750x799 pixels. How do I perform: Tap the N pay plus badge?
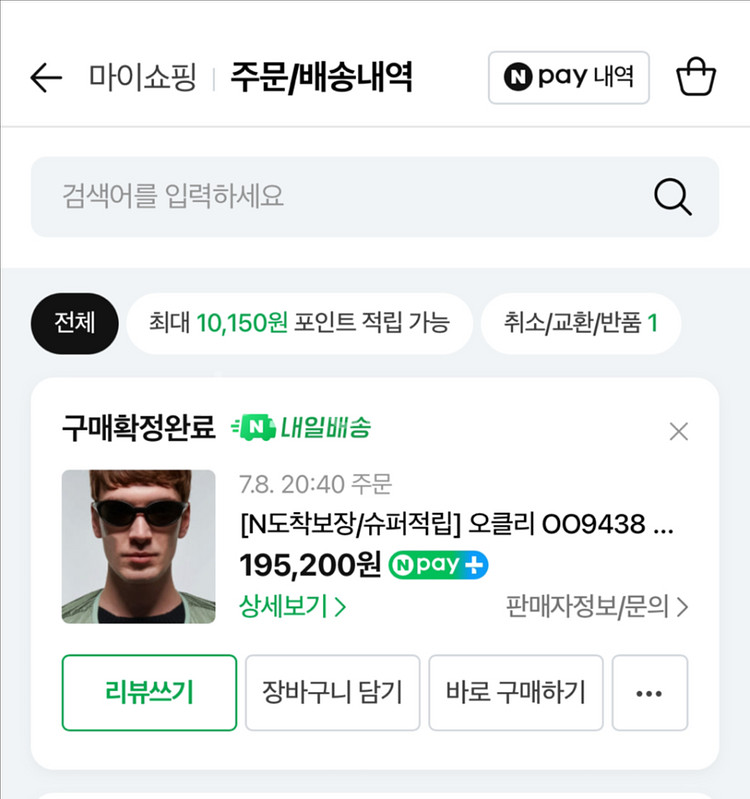438,565
